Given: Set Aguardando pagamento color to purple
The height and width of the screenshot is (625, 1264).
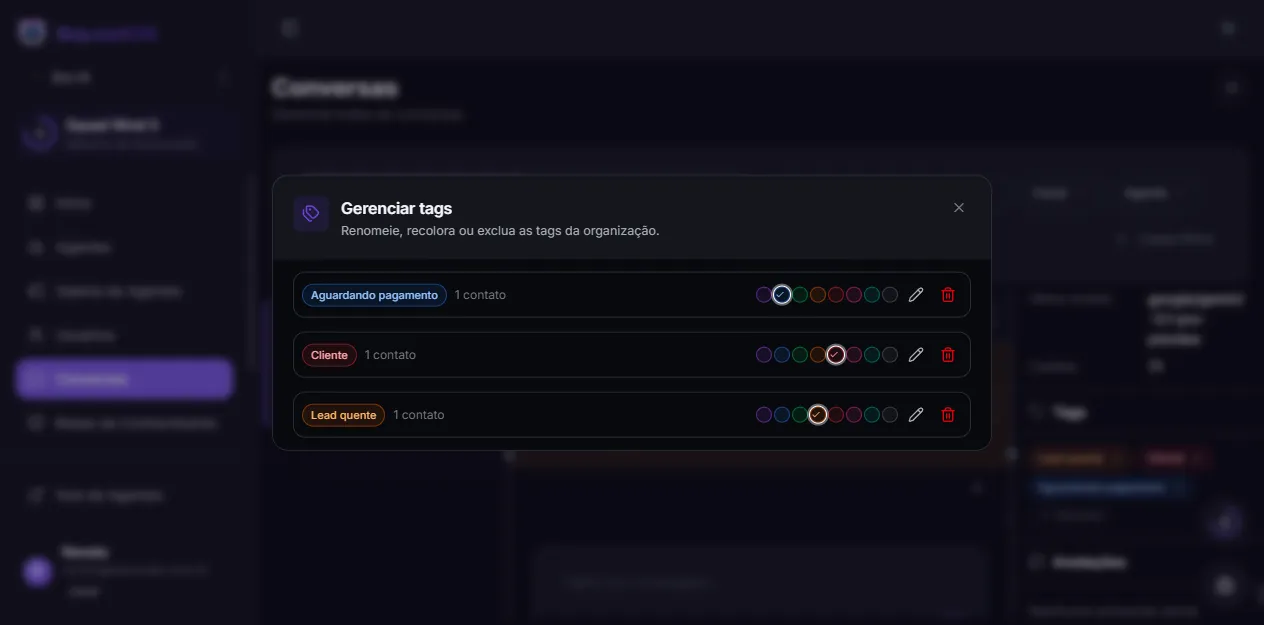Looking at the screenshot, I should coord(764,295).
